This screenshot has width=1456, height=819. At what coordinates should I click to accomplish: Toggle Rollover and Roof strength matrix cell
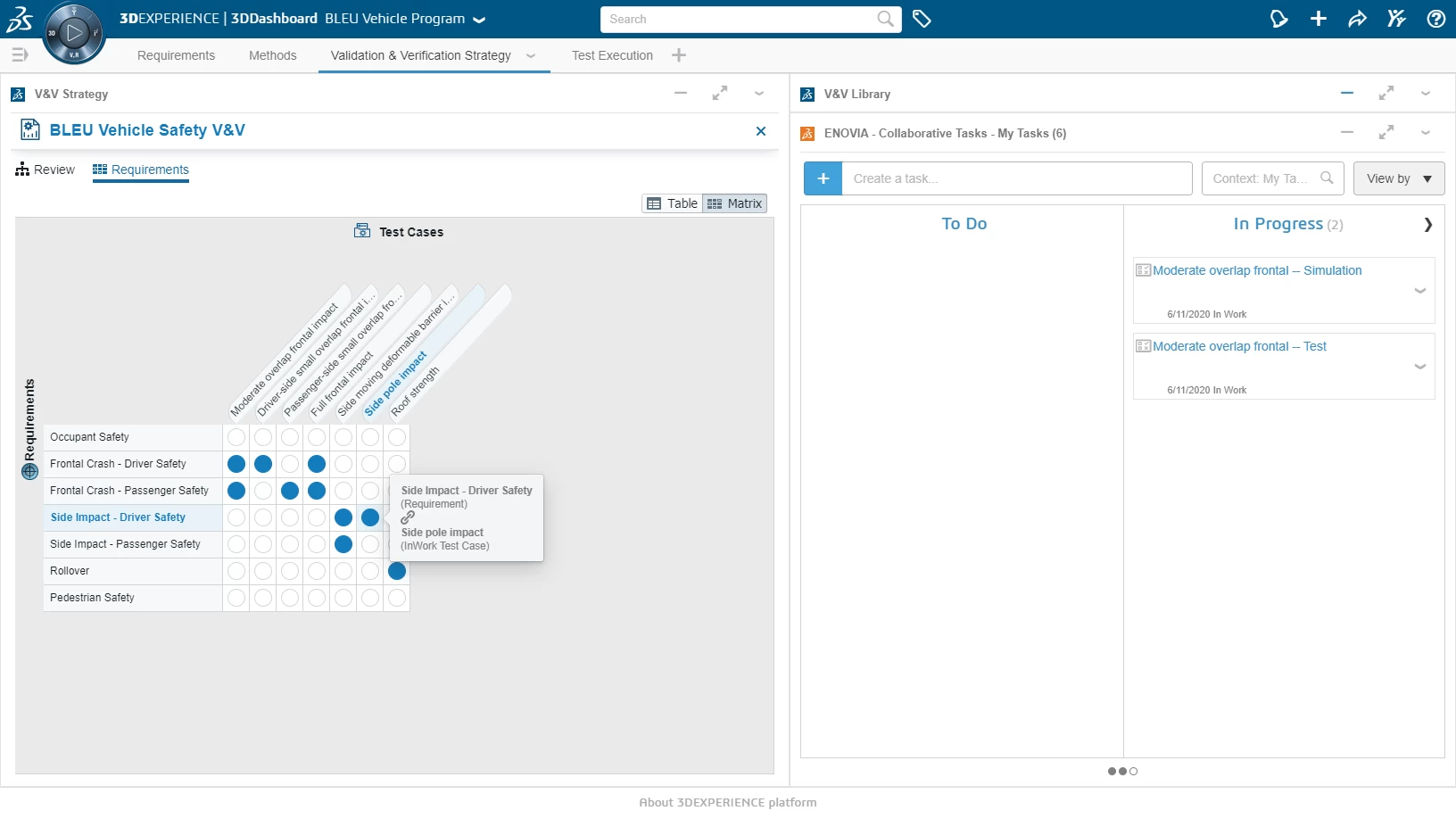[397, 571]
